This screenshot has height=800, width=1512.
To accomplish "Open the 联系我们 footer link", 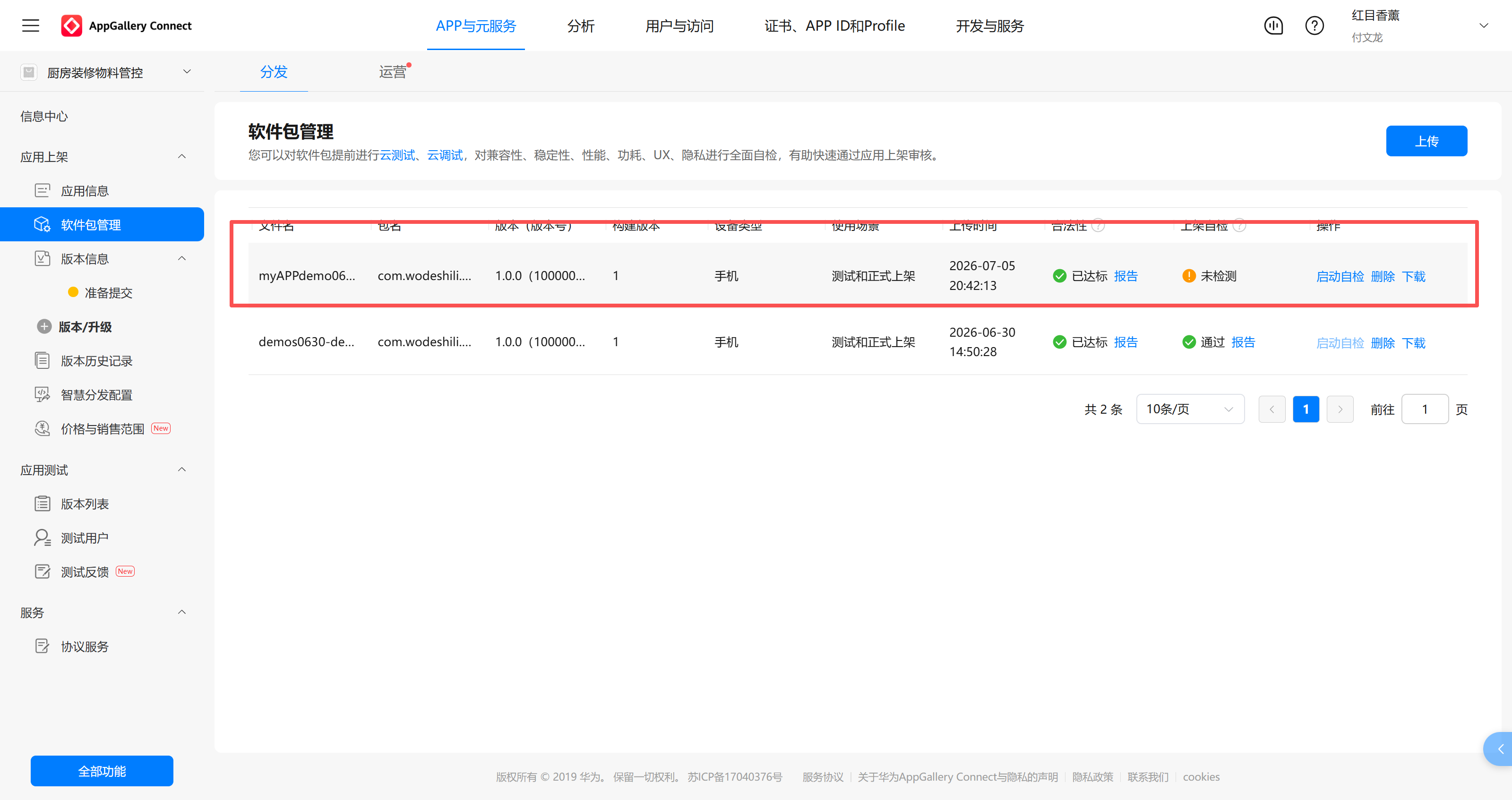I will (1148, 776).
